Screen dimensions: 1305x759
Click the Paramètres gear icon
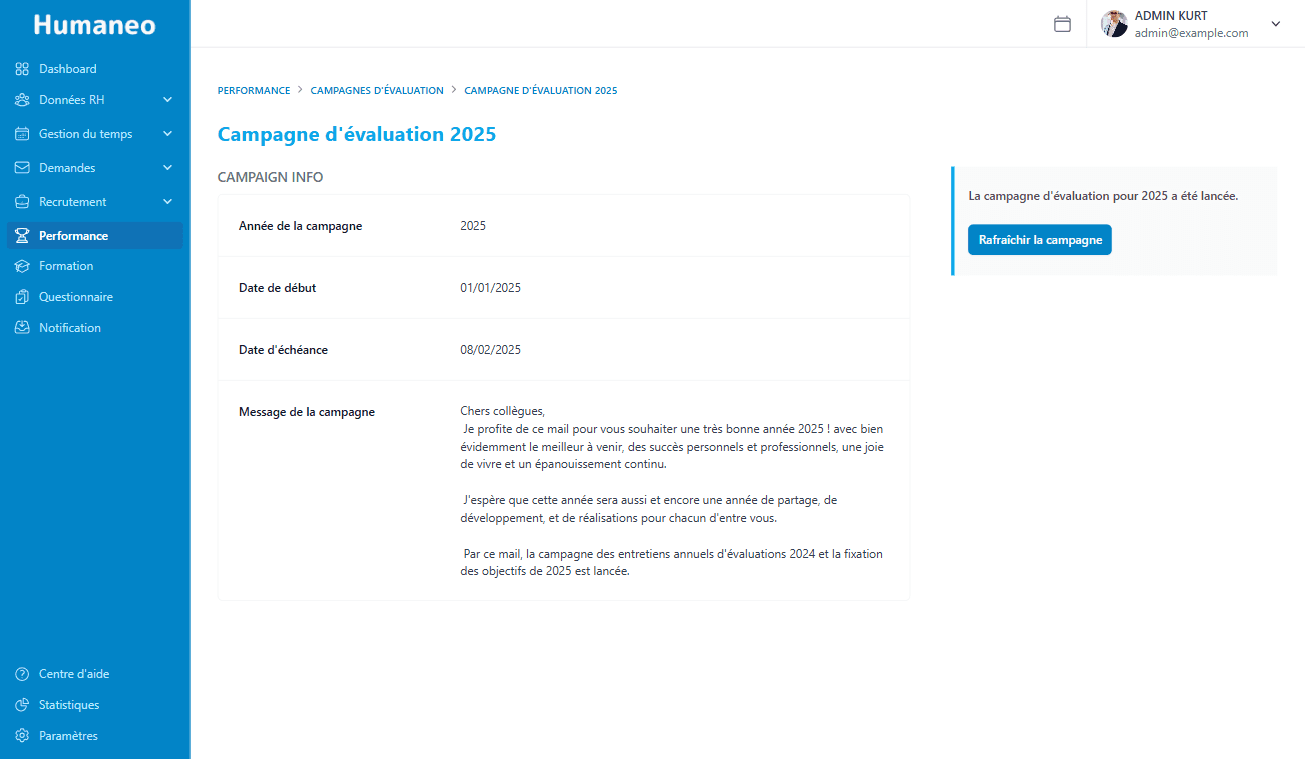tap(20, 735)
